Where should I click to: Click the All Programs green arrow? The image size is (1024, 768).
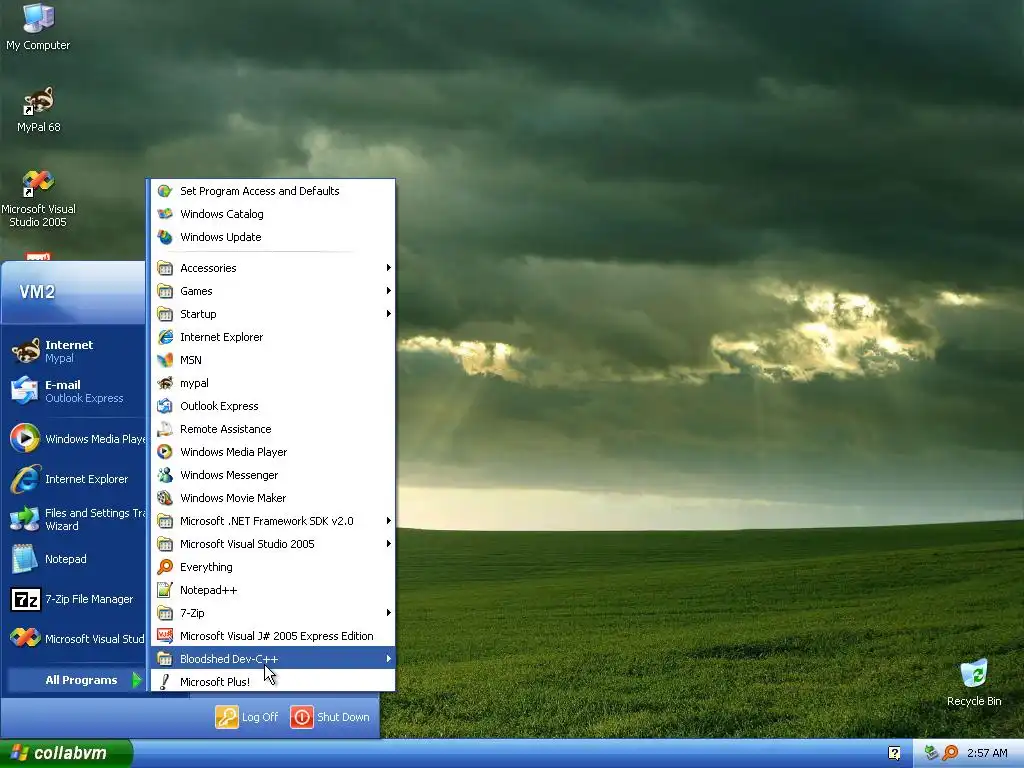136,680
